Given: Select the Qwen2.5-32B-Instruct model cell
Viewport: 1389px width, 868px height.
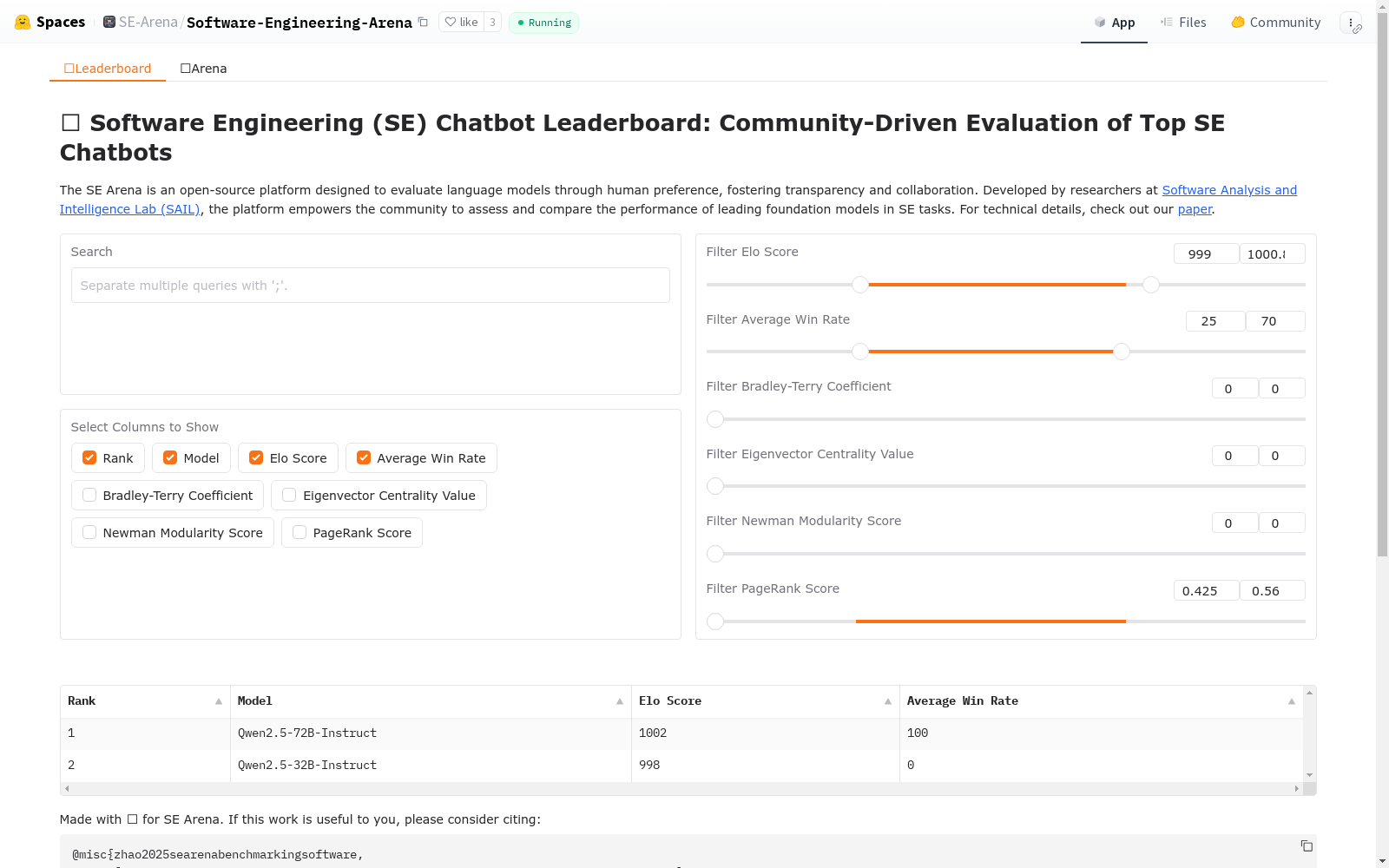Looking at the screenshot, I should point(431,766).
